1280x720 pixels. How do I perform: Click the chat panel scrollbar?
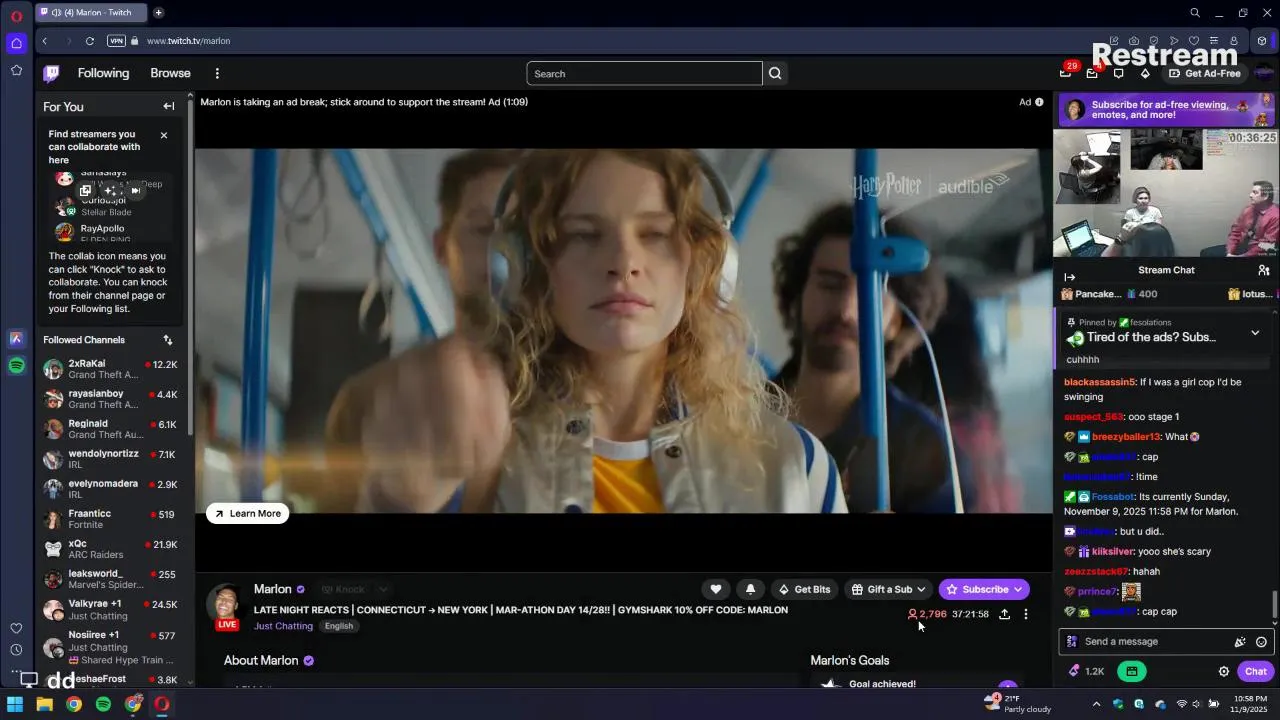click(x=1275, y=604)
